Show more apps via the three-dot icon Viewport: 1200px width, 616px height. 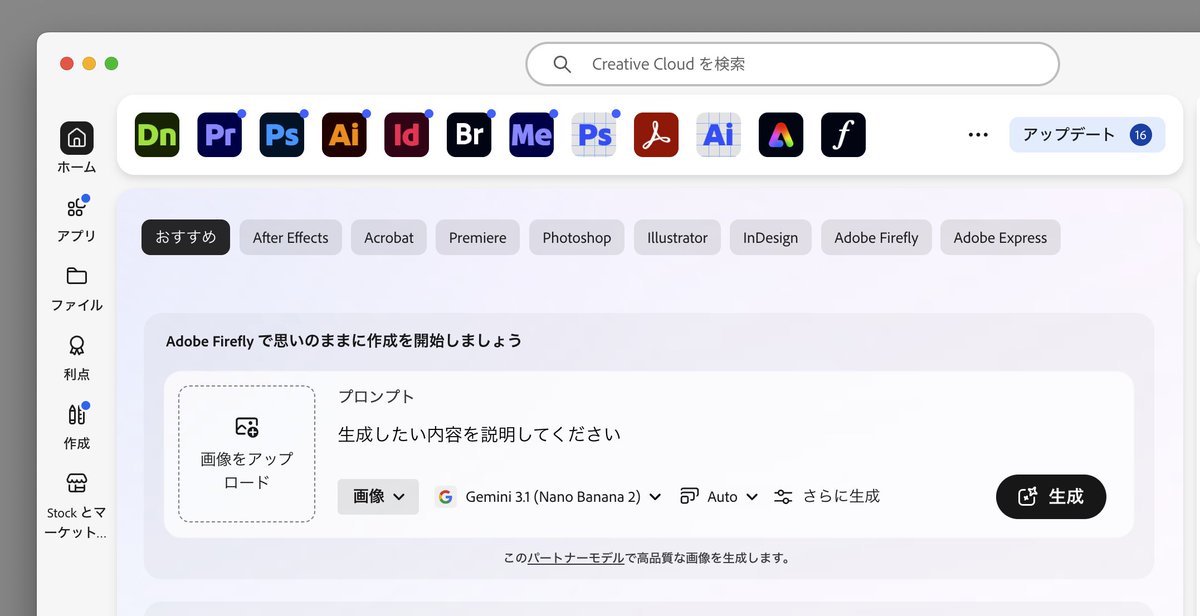pyautogui.click(x=978, y=135)
